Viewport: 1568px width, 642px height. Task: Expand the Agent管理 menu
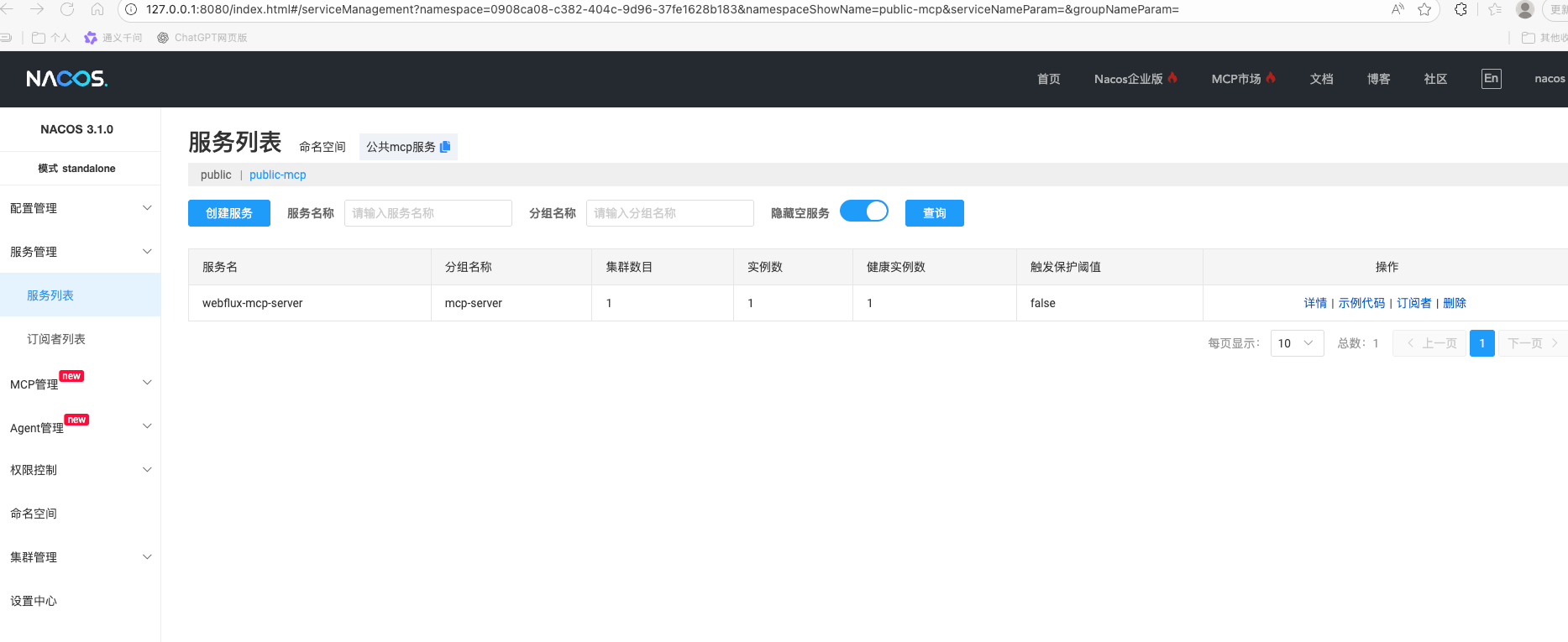[x=80, y=427]
